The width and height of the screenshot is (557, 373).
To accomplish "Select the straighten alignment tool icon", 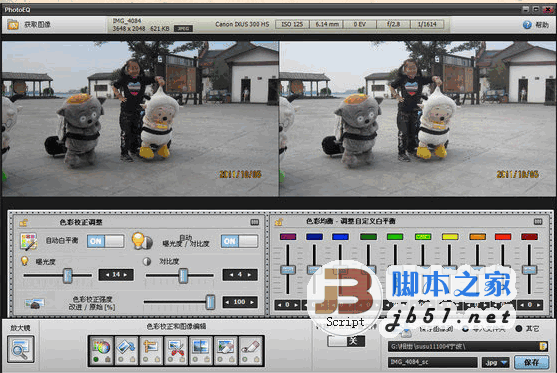I will (x=151, y=347).
